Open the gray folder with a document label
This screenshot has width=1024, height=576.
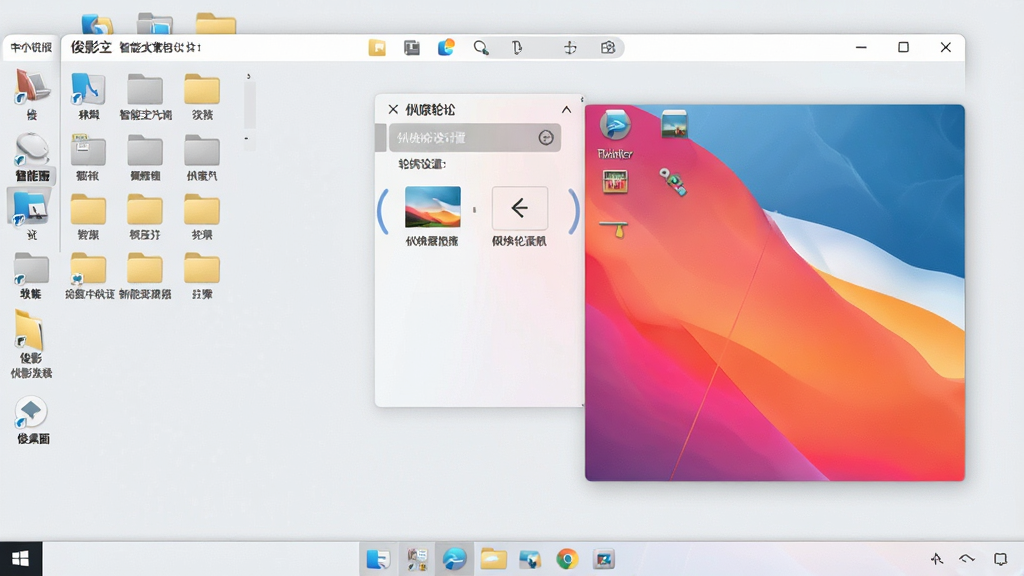pos(88,150)
